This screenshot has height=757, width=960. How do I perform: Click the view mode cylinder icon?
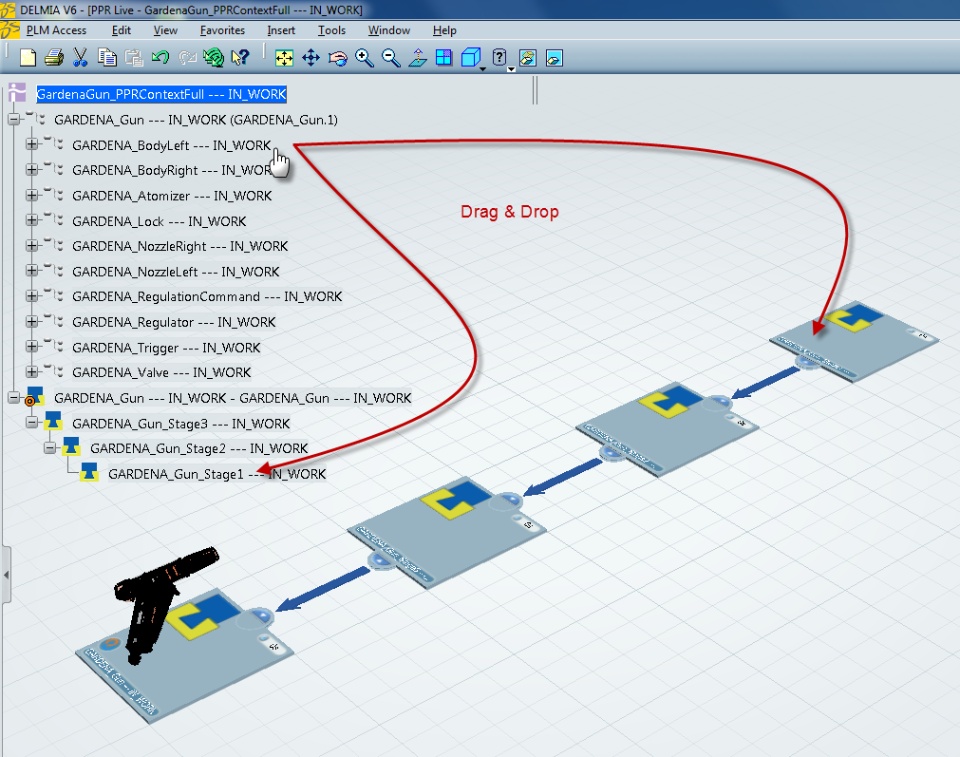[500, 57]
